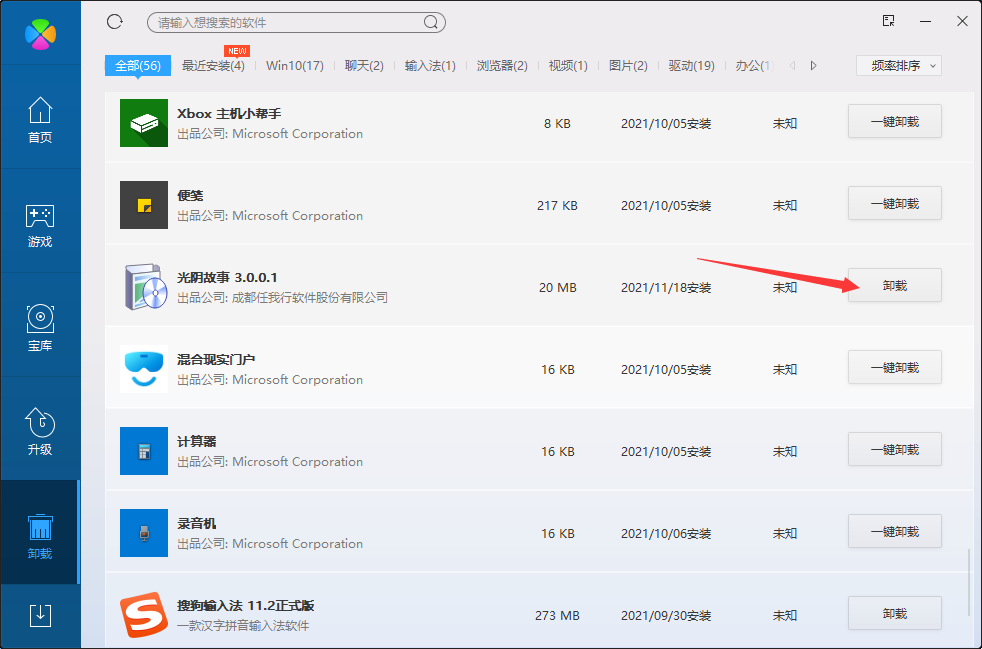Switch to 驱动(19) tab

tap(691, 66)
